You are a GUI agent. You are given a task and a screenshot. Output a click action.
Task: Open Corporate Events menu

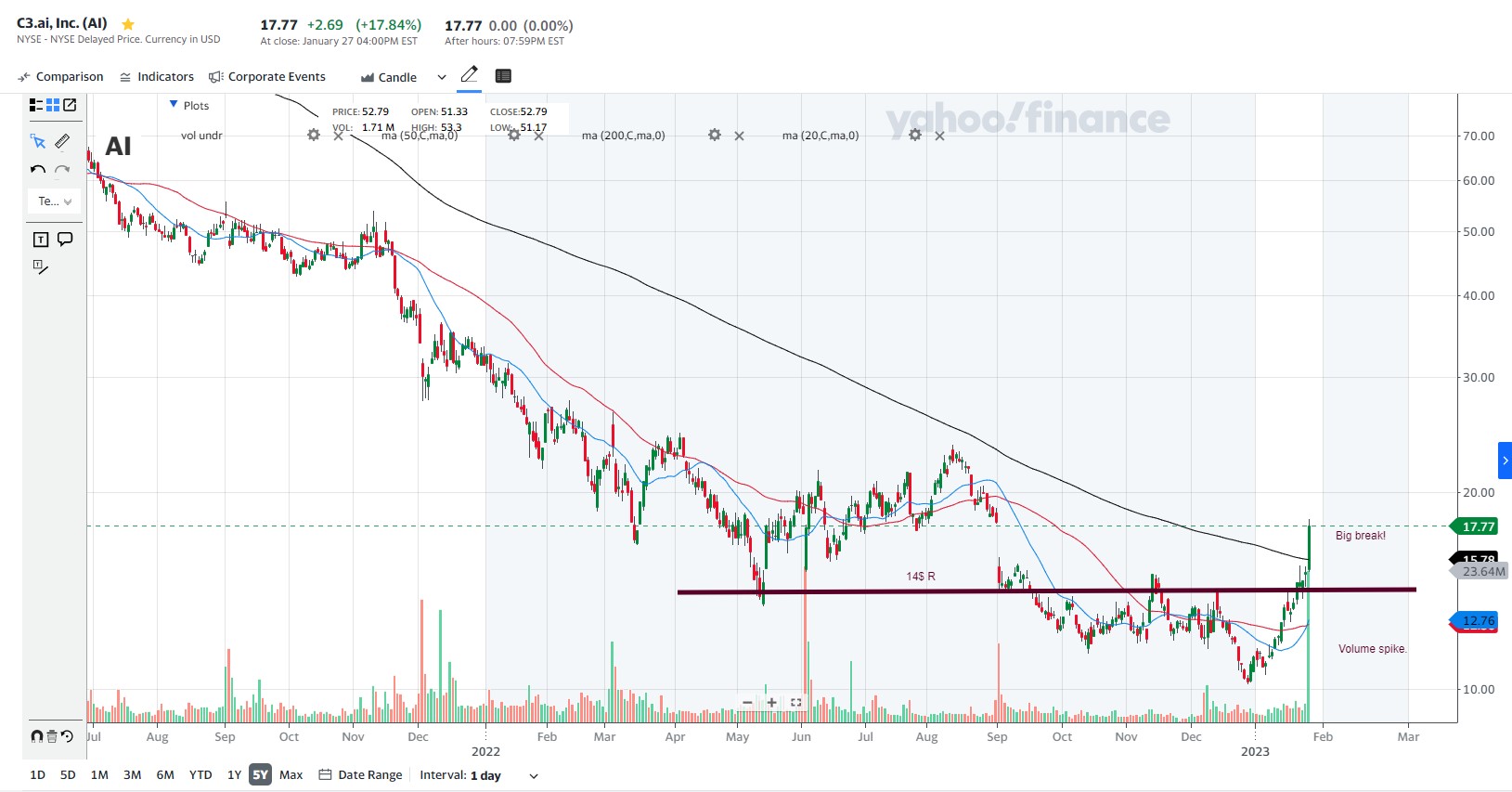[267, 77]
